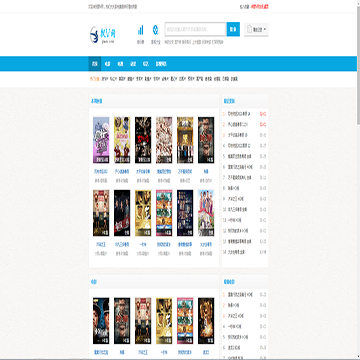
Task: Open the yellow poster with cartoon characters
Action: [x=122, y=140]
